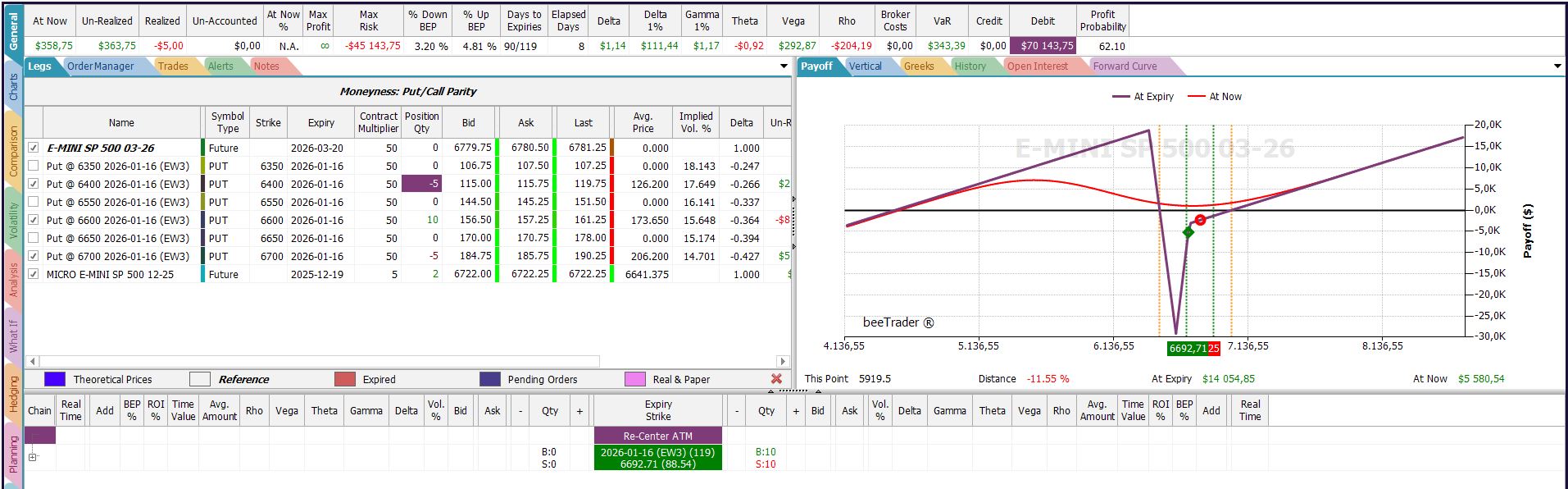Click the At Expiry legend entry
This screenshot has height=489, width=1568.
[x=1143, y=97]
